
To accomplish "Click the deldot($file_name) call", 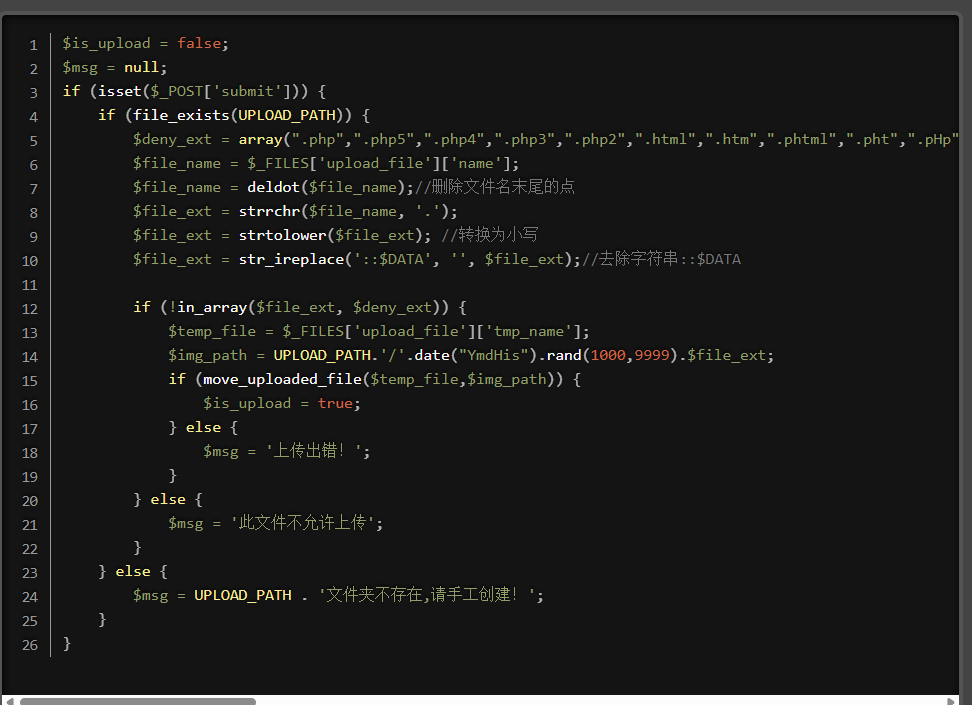I will (326, 187).
